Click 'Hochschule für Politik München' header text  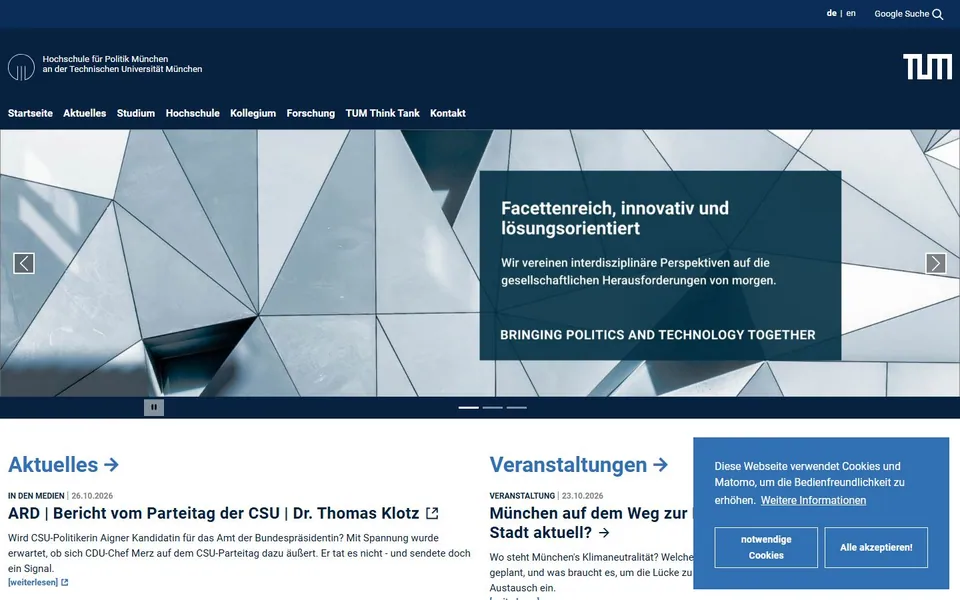[x=105, y=59]
